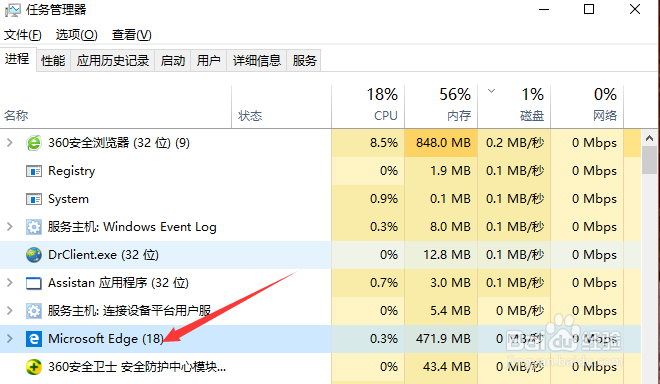Click the Windows Event Log gear icon
Screen dimensions: 660x384
[x=34, y=227]
